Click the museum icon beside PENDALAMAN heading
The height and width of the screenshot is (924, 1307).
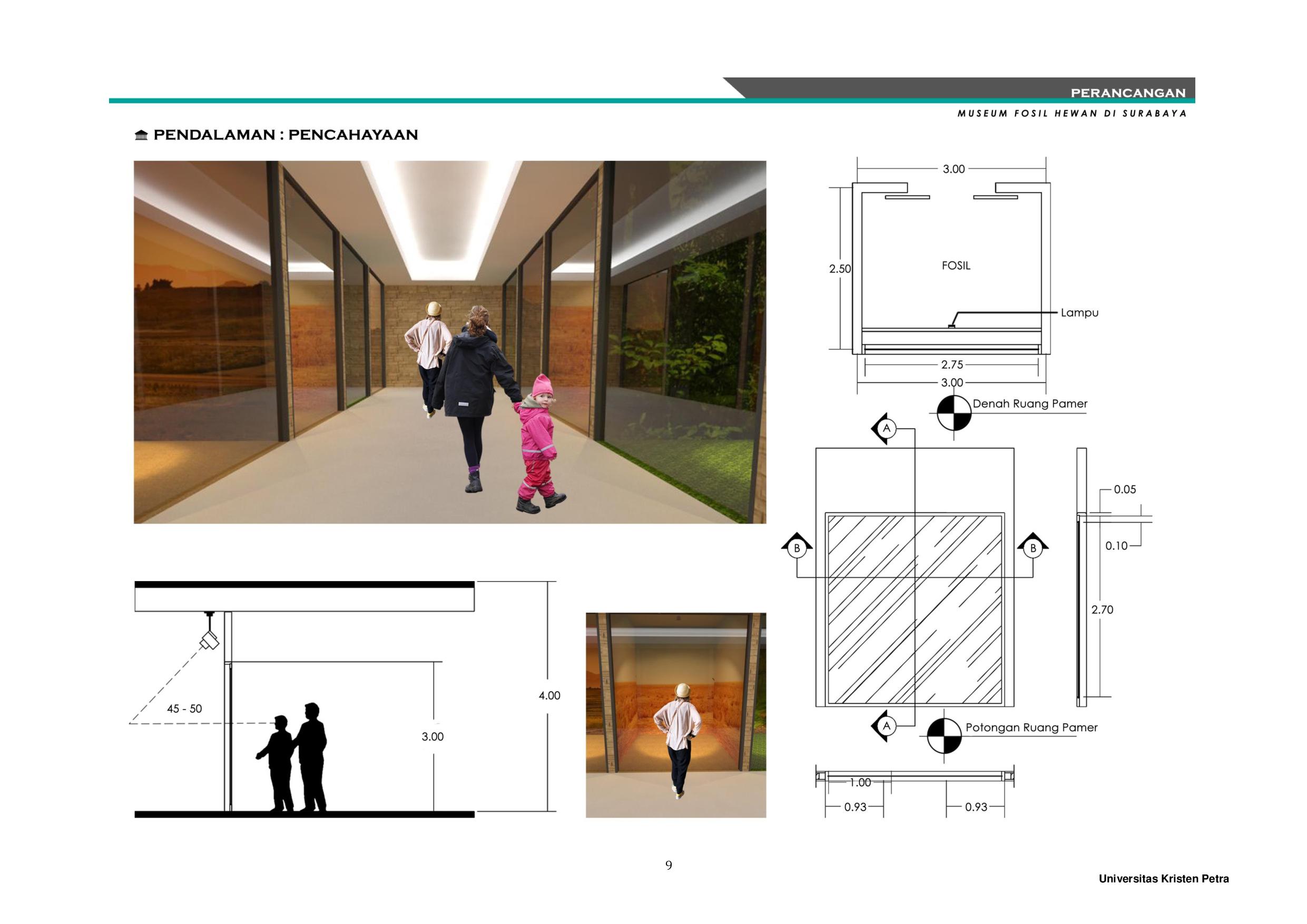coord(141,135)
